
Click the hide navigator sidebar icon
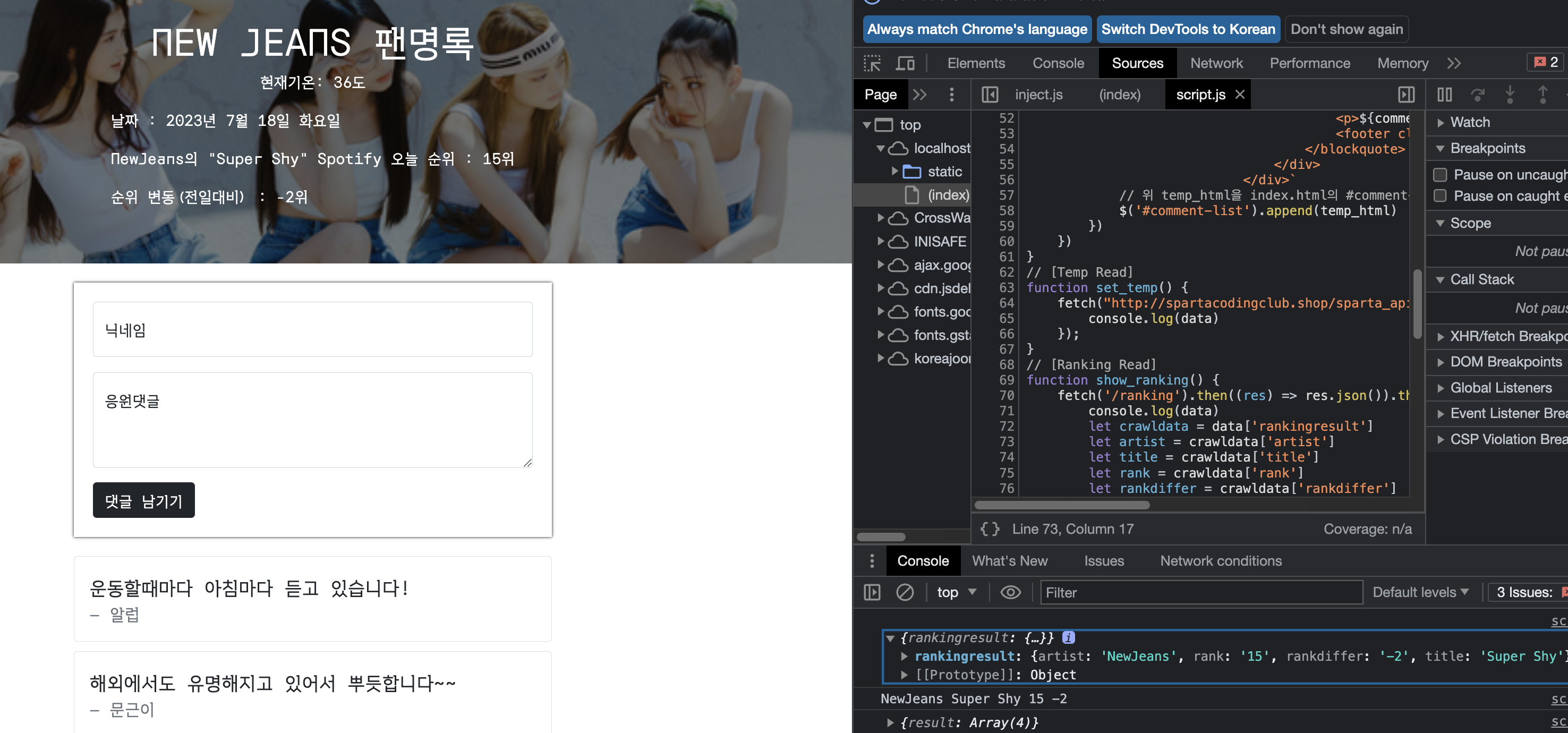990,95
